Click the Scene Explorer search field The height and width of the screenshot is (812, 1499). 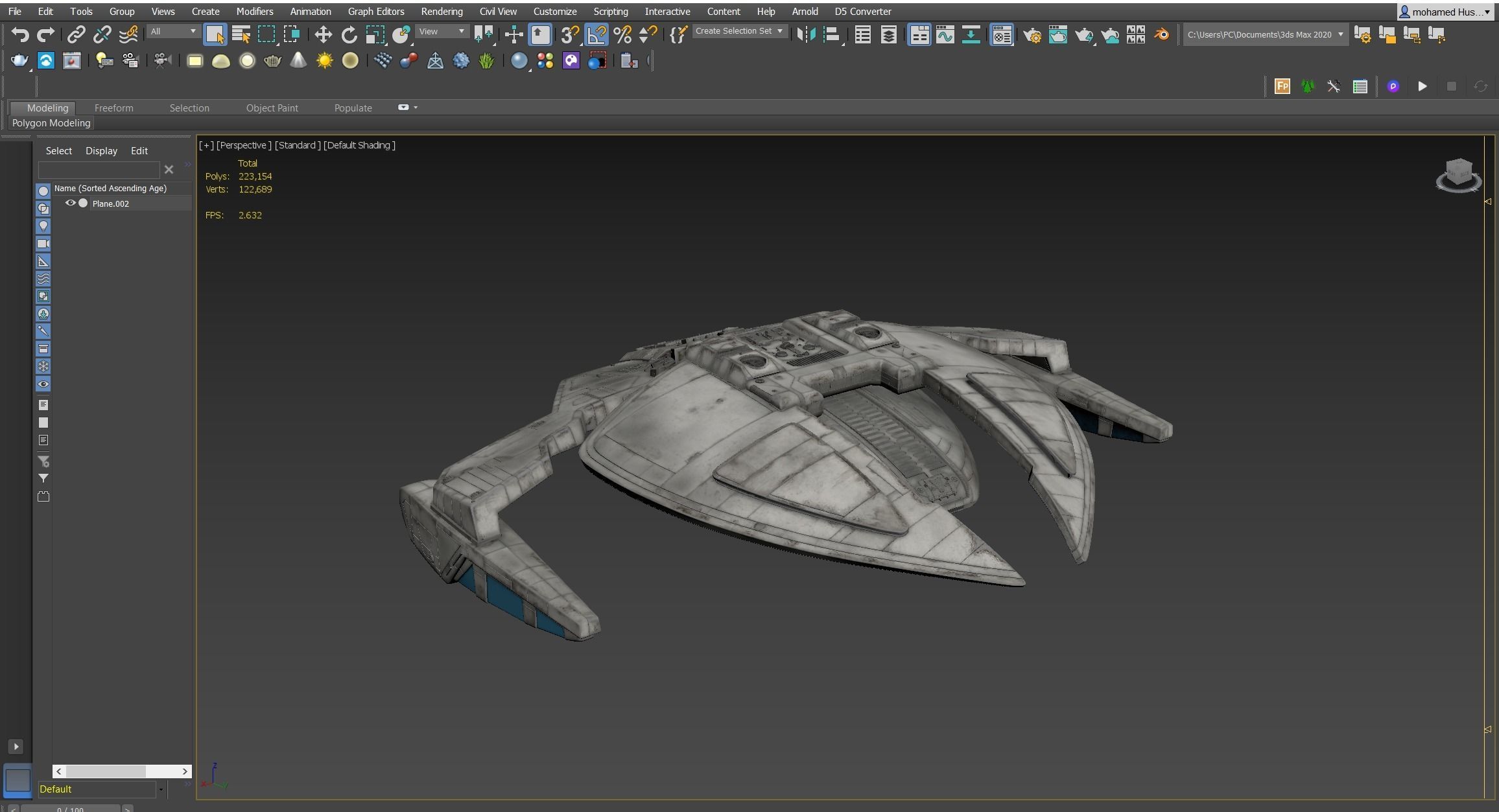click(99, 170)
